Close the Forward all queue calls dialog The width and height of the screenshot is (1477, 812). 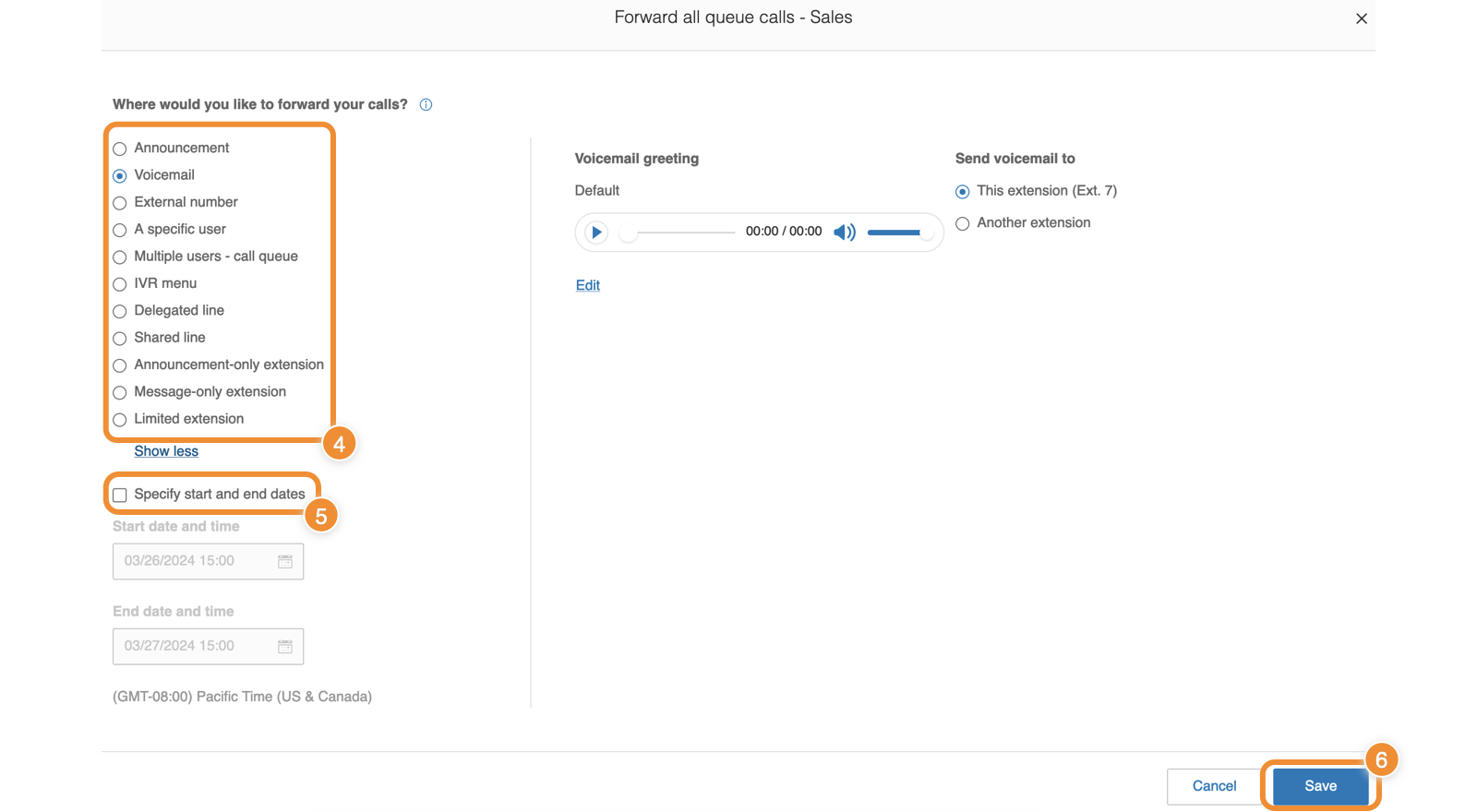coord(1361,18)
